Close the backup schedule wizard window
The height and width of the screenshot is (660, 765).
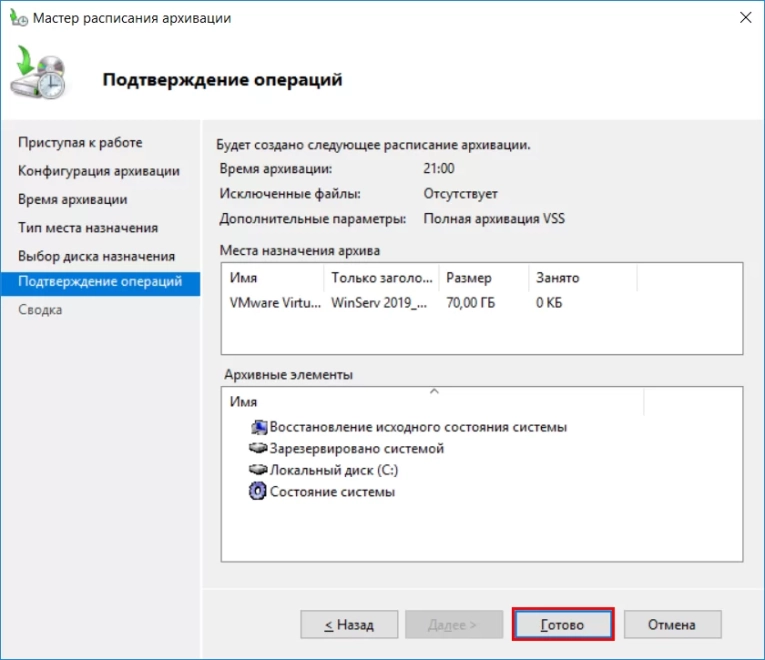pos(744,18)
